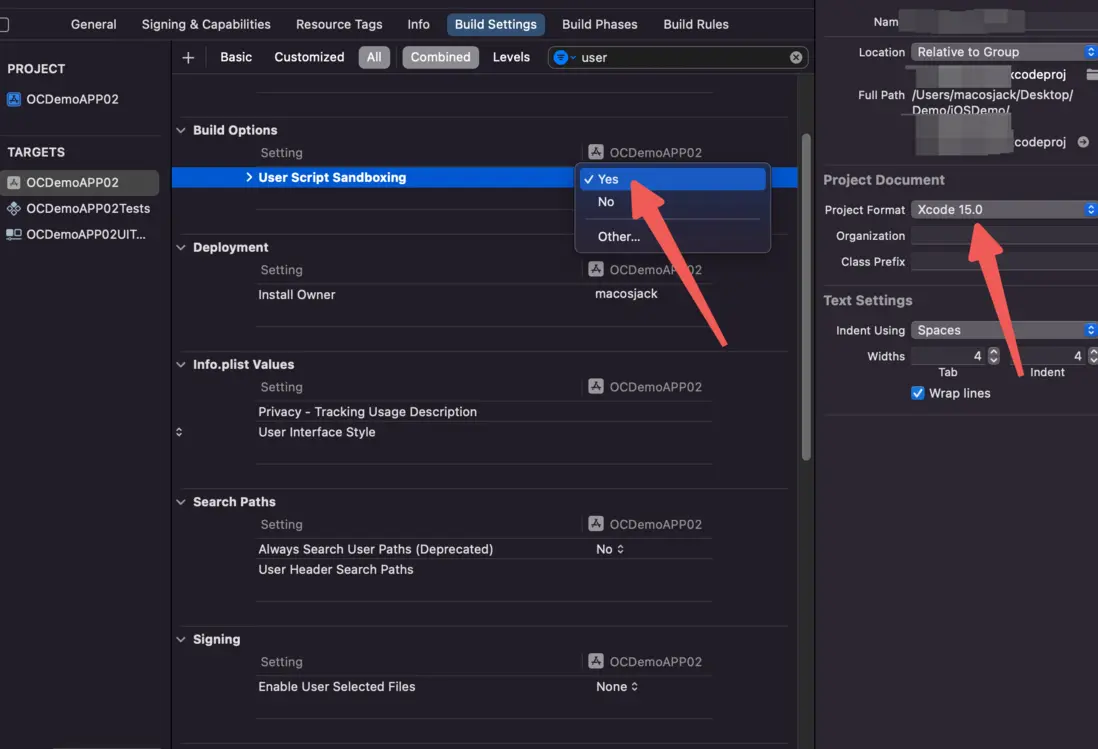The width and height of the screenshot is (1098, 749).
Task: Increment the Tab width stepper
Action: pos(993,352)
